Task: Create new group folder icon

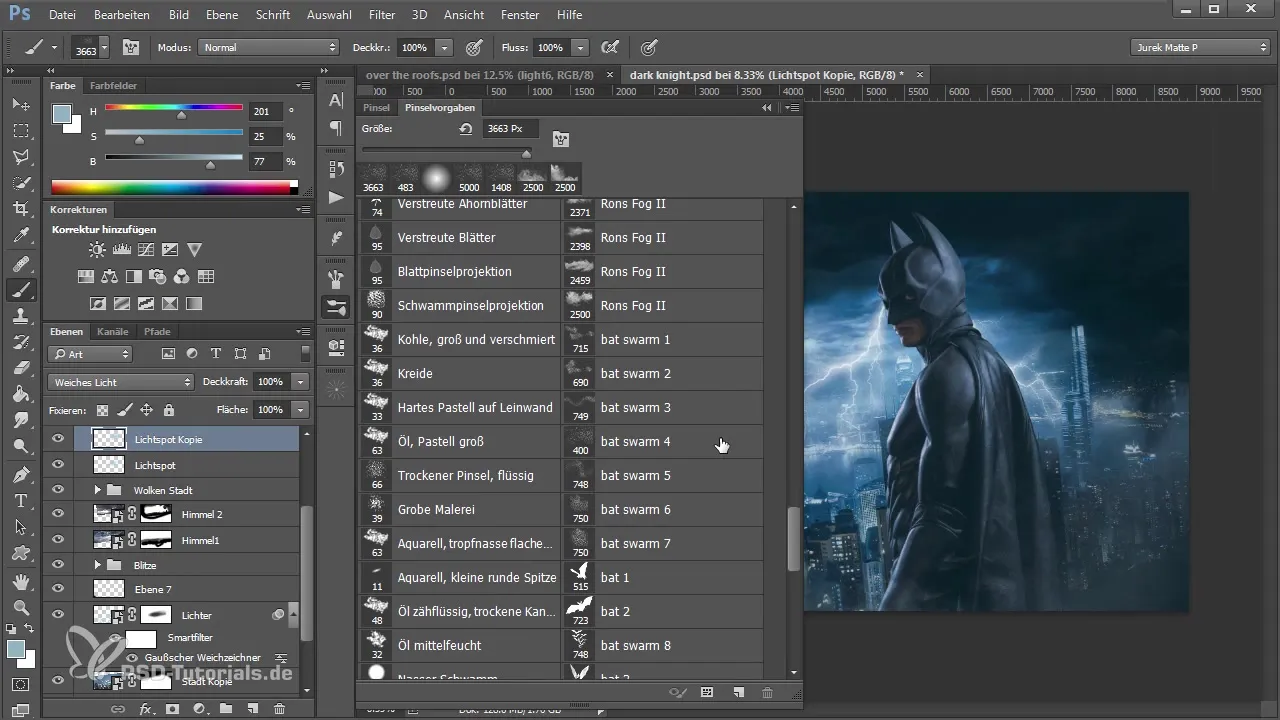Action: pyautogui.click(x=226, y=709)
